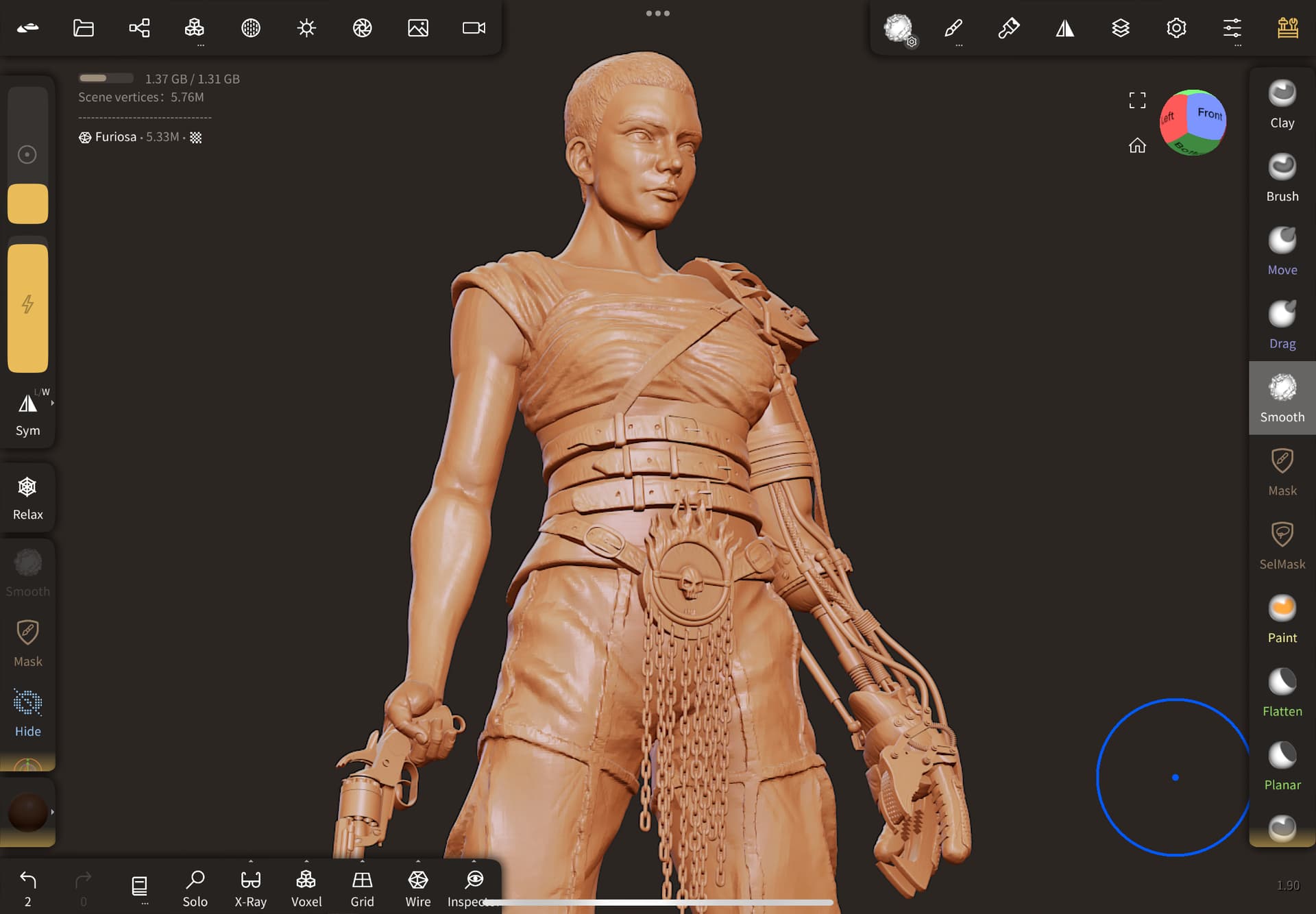Select the Move tool

point(1282,251)
